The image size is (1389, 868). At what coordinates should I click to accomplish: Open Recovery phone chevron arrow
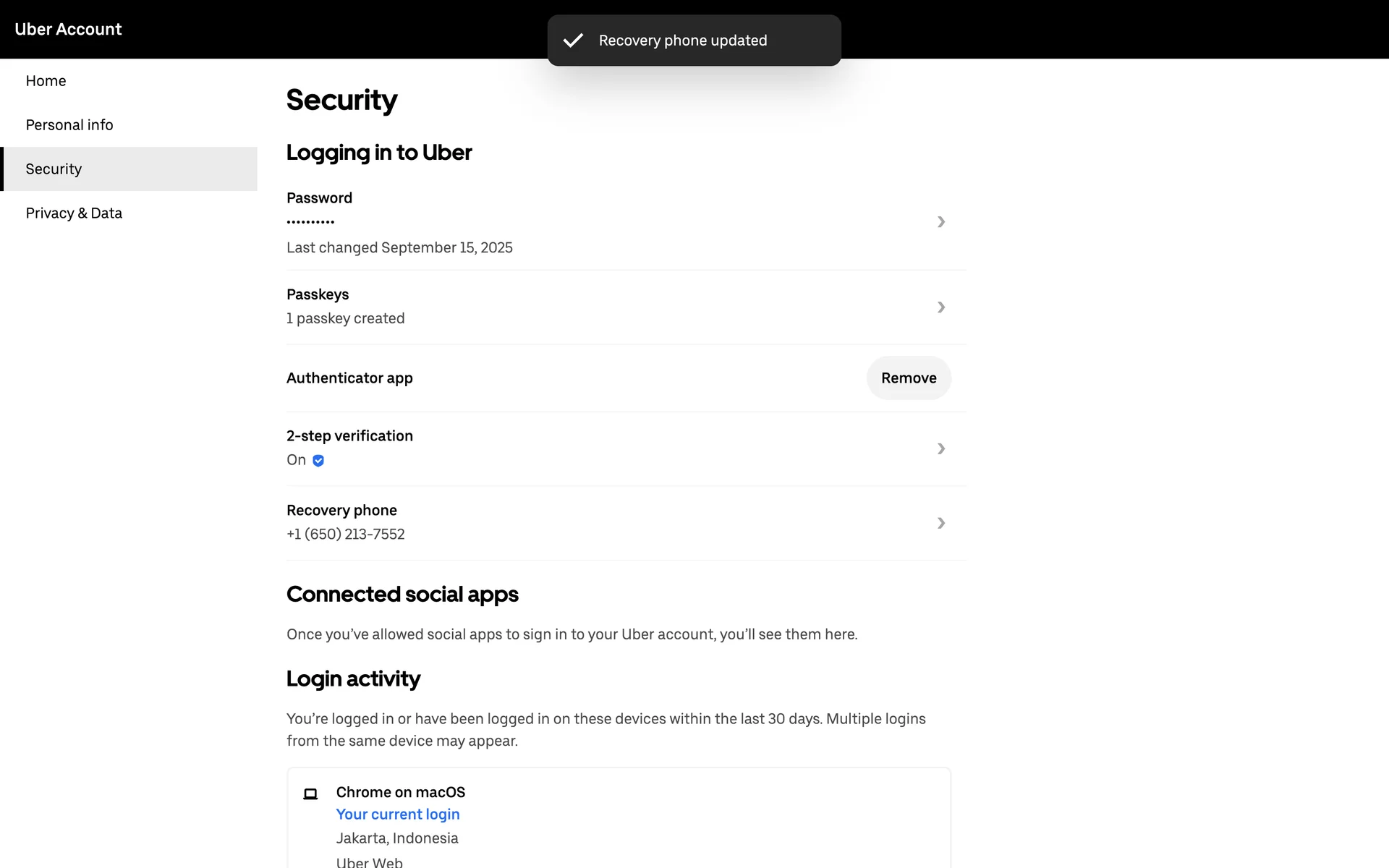940,523
